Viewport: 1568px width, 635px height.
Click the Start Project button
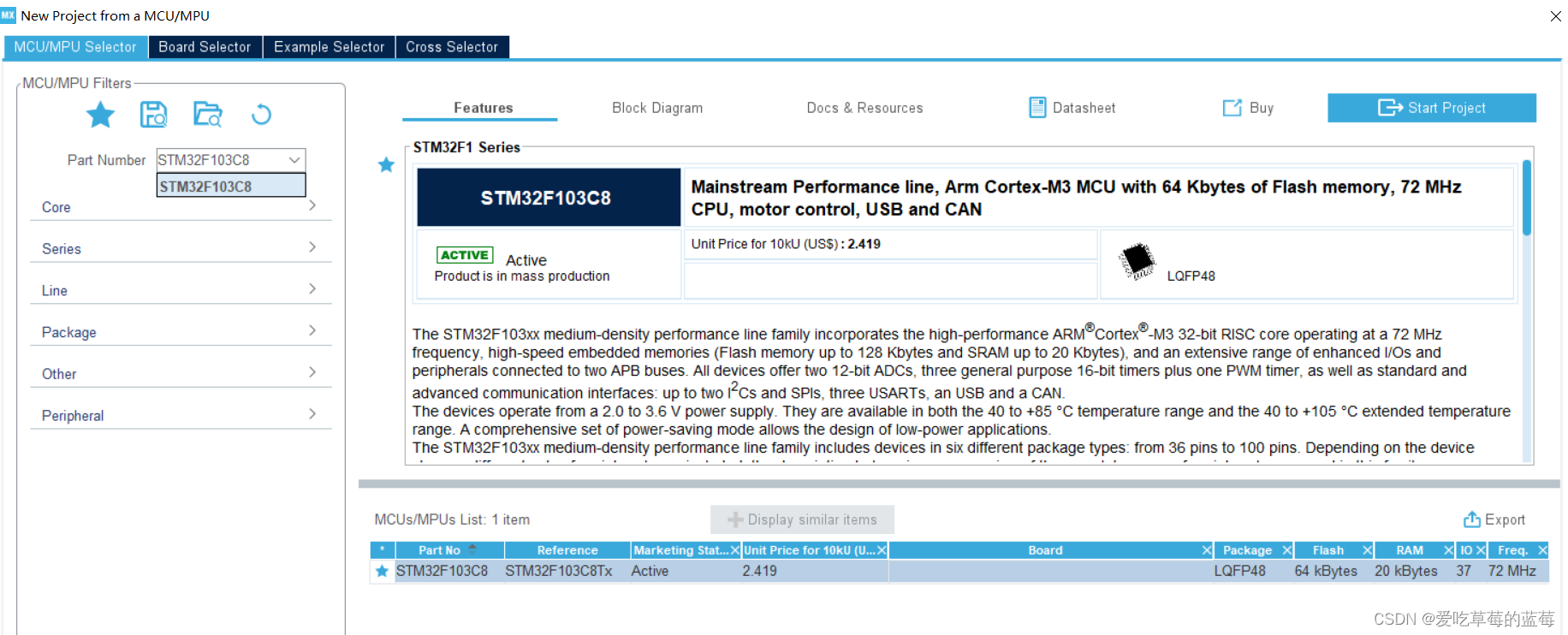(1432, 108)
